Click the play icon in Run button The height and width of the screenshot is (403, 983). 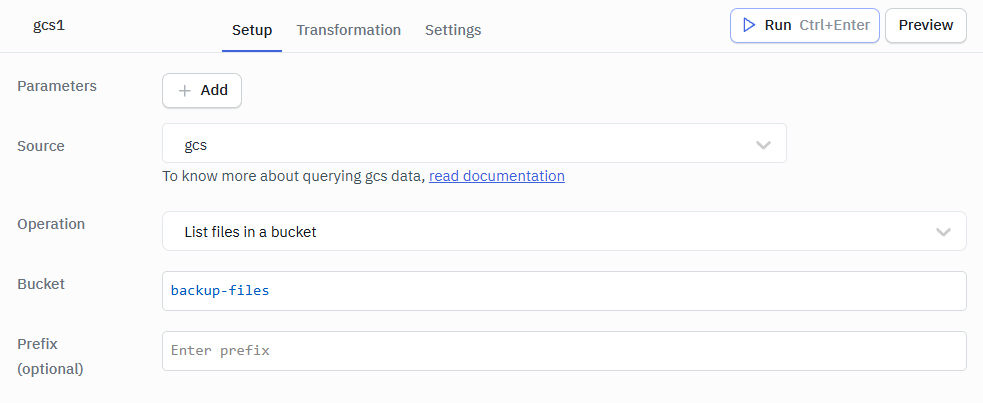[749, 25]
